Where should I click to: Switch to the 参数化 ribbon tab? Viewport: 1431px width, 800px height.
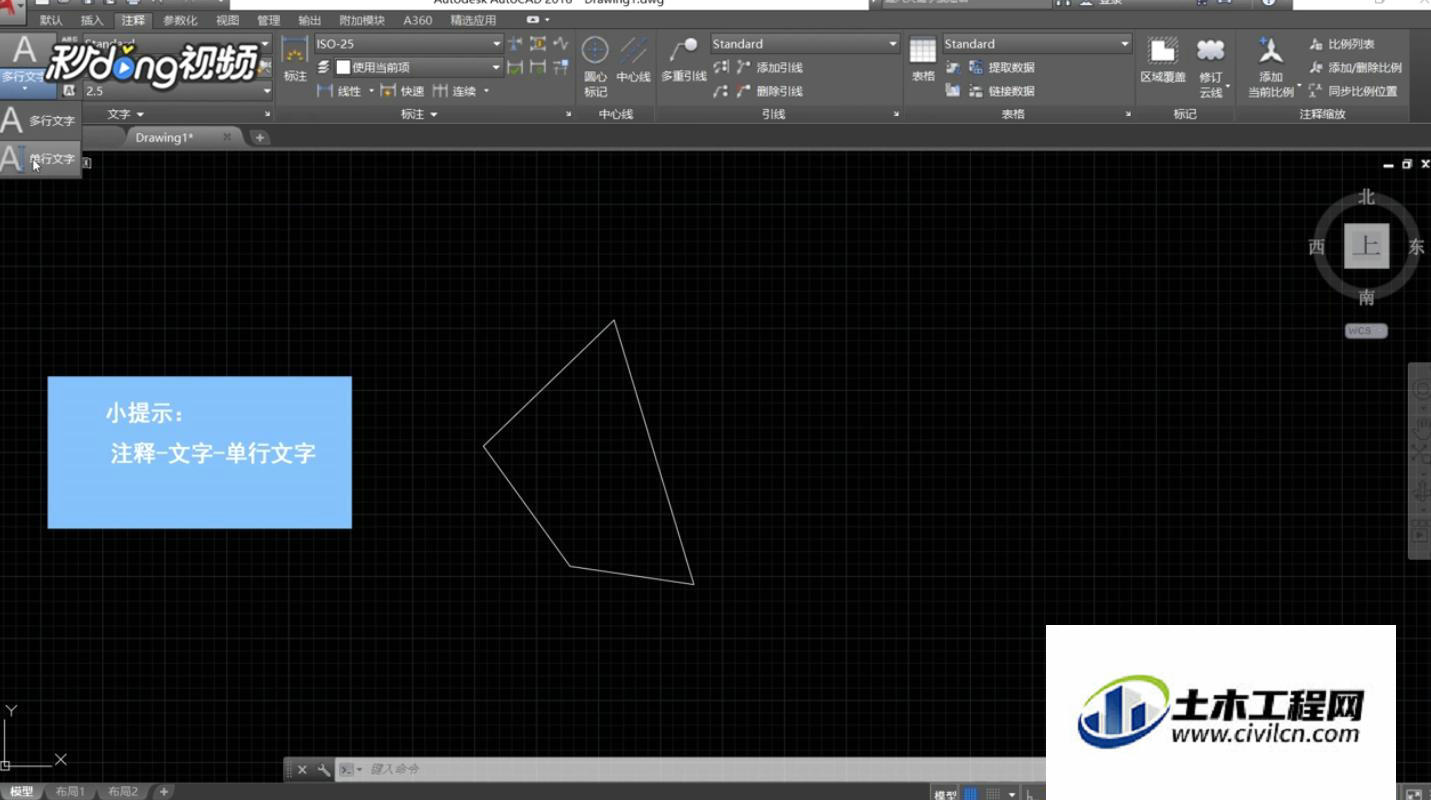point(180,20)
